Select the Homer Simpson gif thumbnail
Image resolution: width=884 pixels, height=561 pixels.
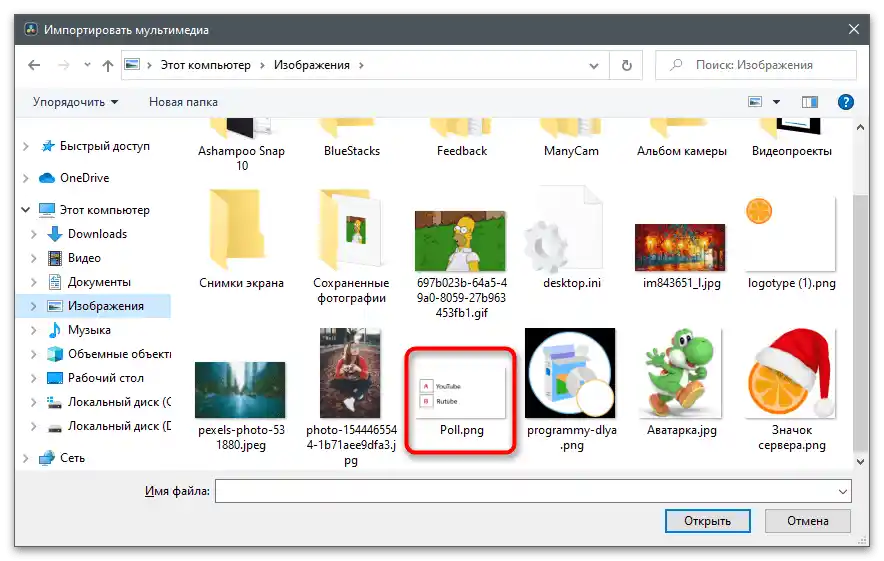(x=461, y=241)
